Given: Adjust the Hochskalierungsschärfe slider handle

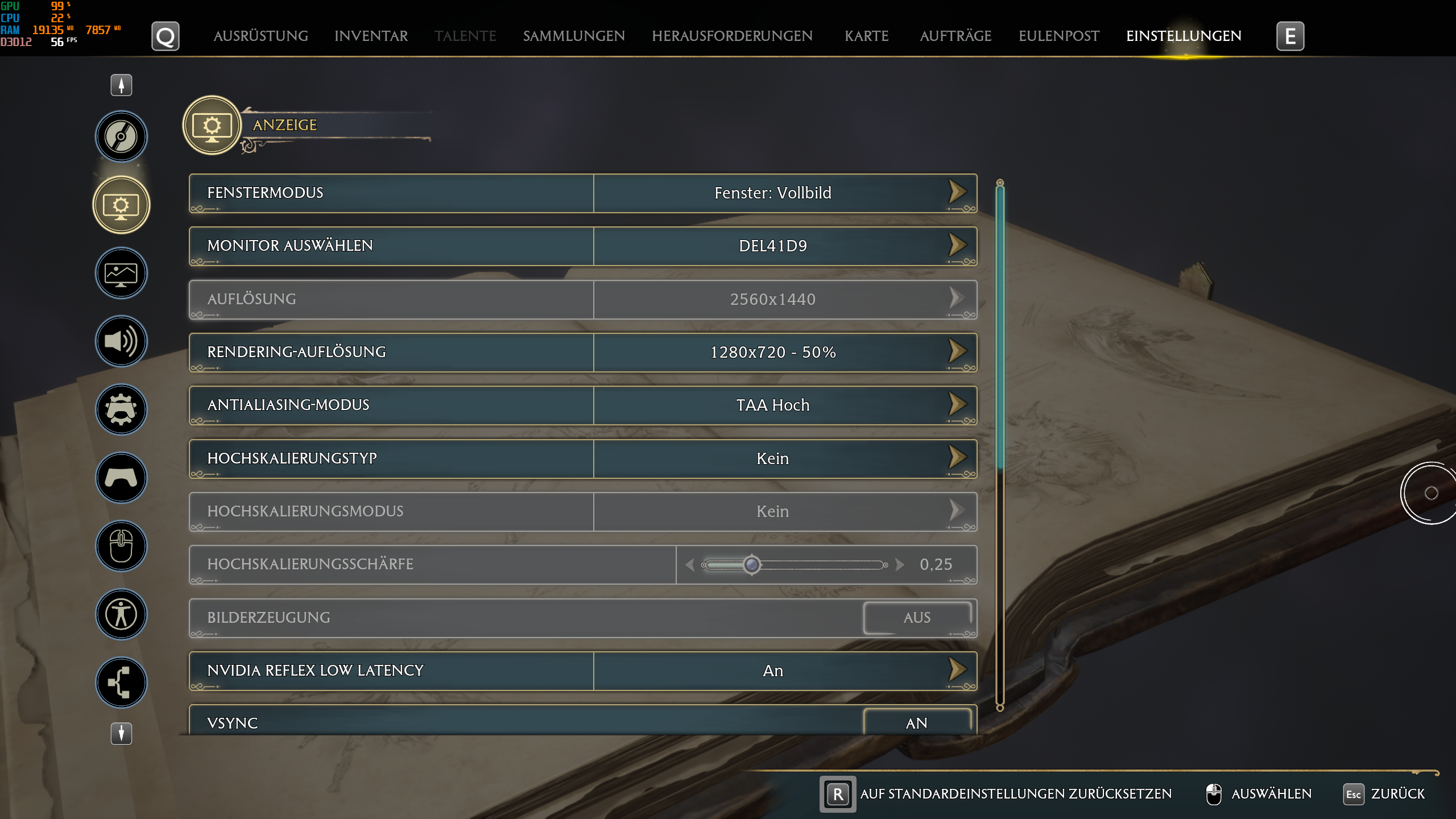Looking at the screenshot, I should click(x=752, y=565).
